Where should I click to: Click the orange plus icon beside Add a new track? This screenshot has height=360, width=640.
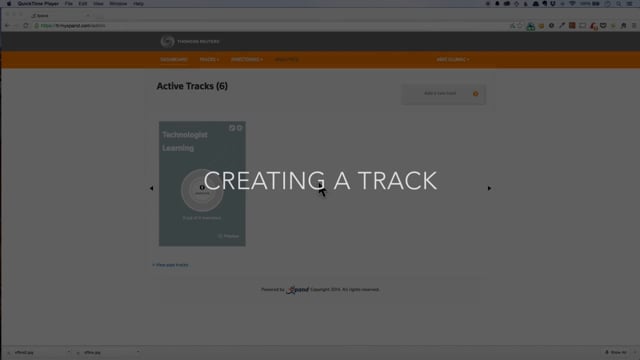pos(476,94)
